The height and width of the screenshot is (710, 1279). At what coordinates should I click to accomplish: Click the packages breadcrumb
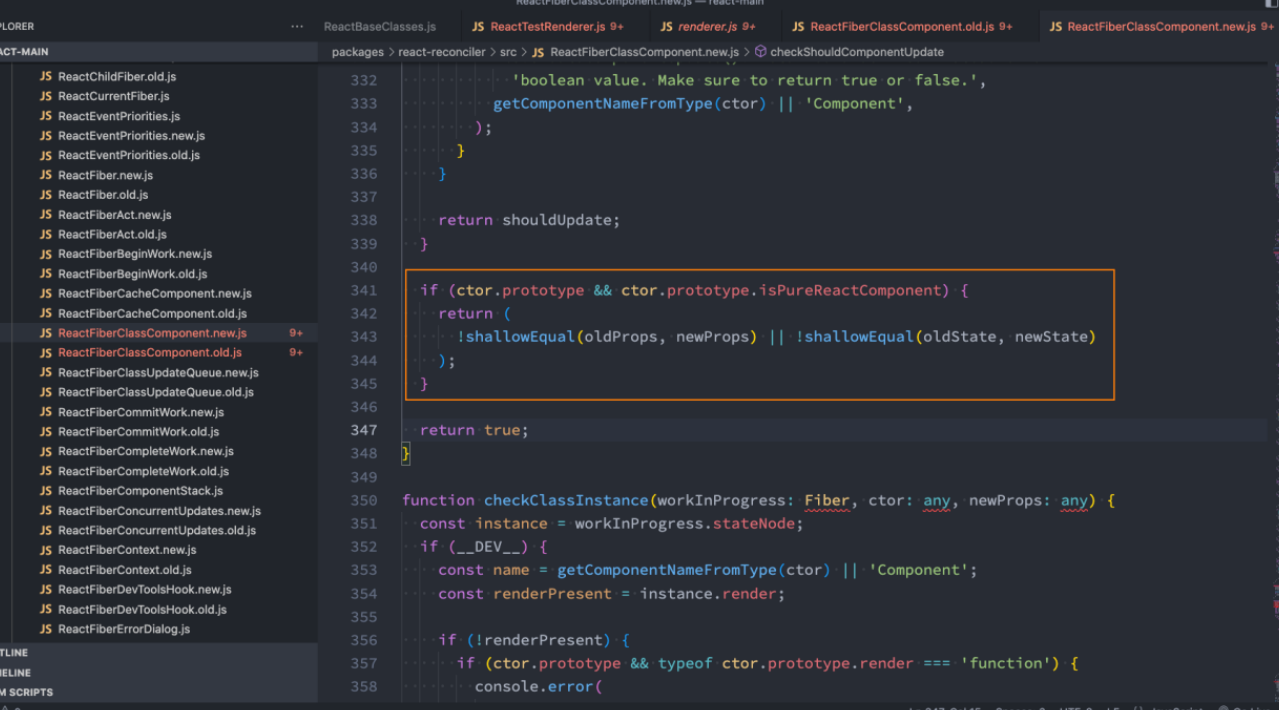click(x=357, y=51)
